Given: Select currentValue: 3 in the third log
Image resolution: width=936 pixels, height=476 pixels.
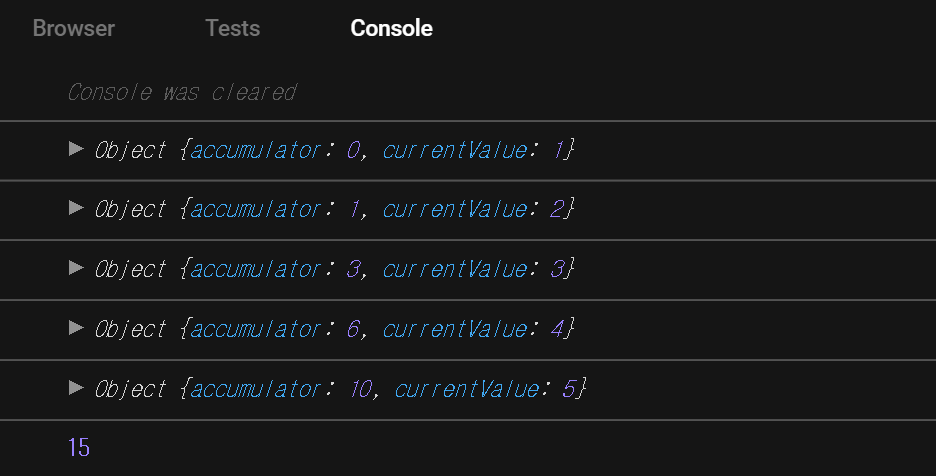Looking at the screenshot, I should point(473,269).
